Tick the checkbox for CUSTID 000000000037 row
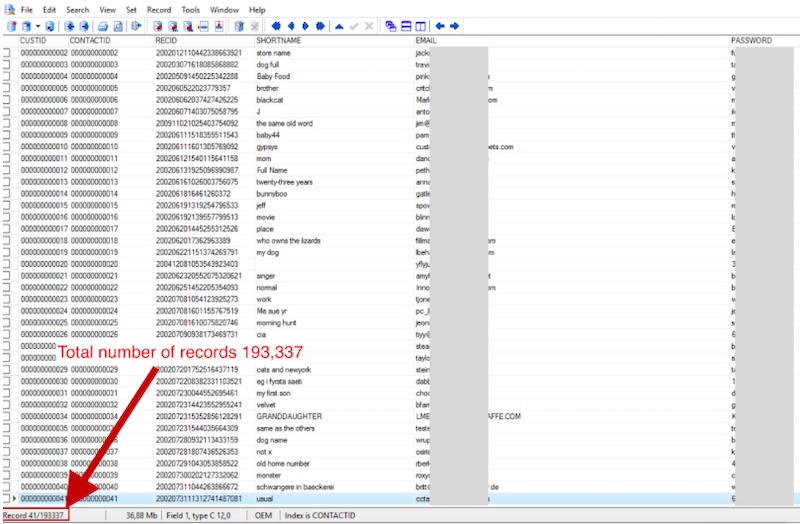The height and width of the screenshot is (524, 800). pos(7,452)
